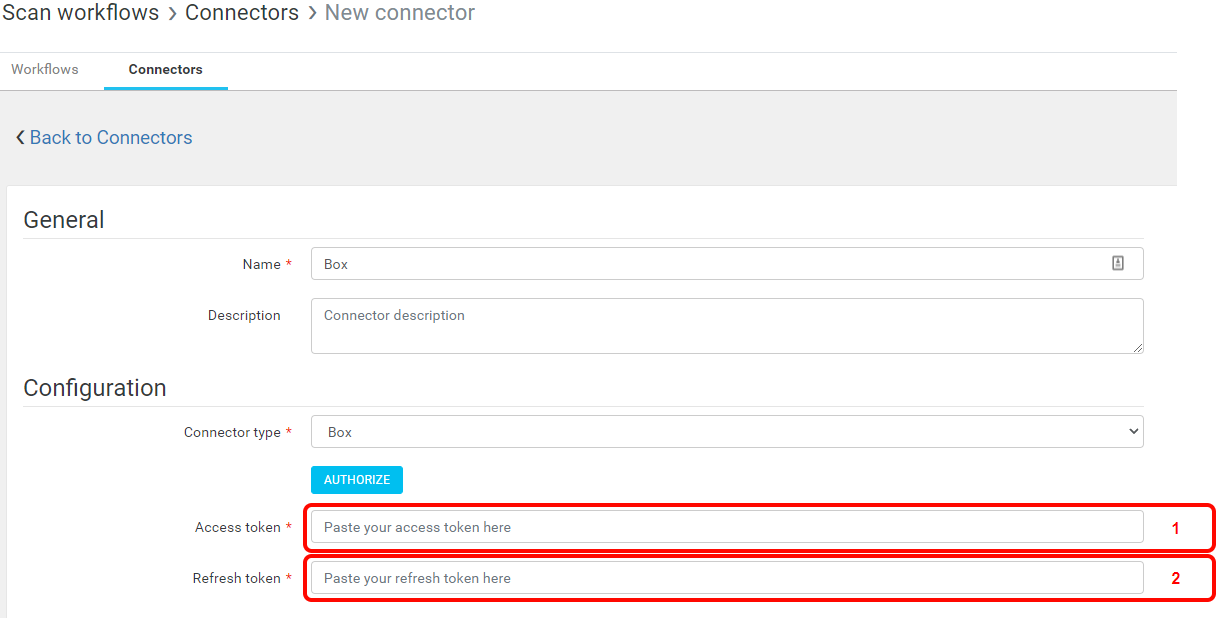1231x618 pixels.
Task: Click the New connector breadcrumb title
Action: click(x=400, y=13)
